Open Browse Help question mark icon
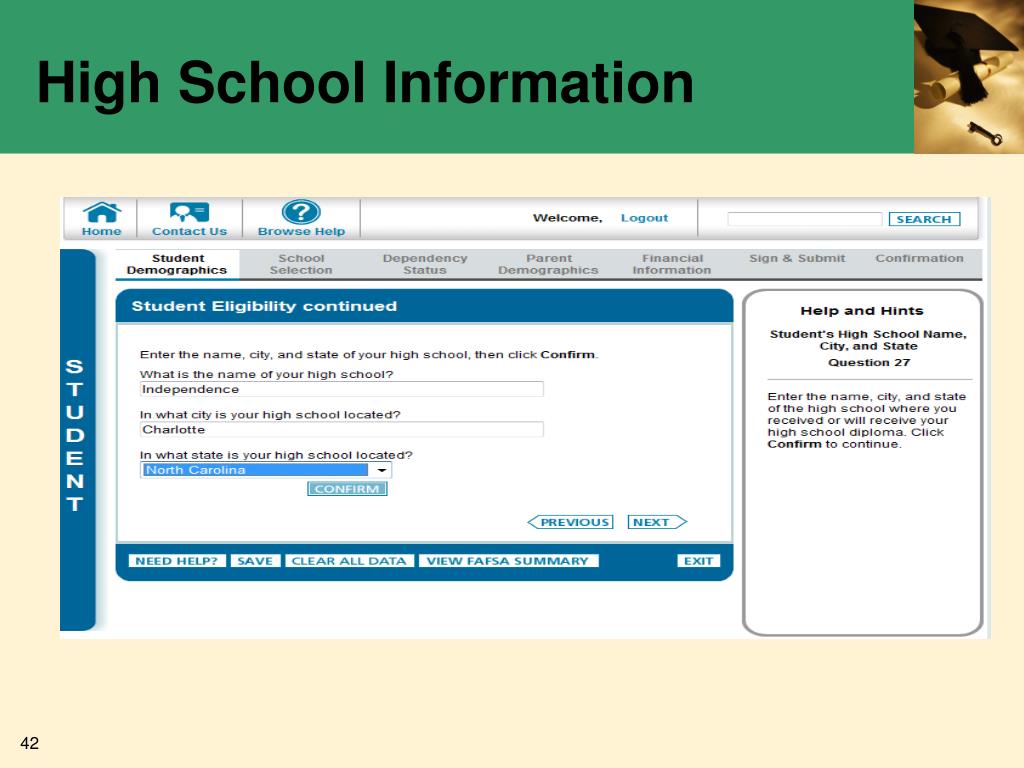The image size is (1024, 768). click(x=301, y=212)
